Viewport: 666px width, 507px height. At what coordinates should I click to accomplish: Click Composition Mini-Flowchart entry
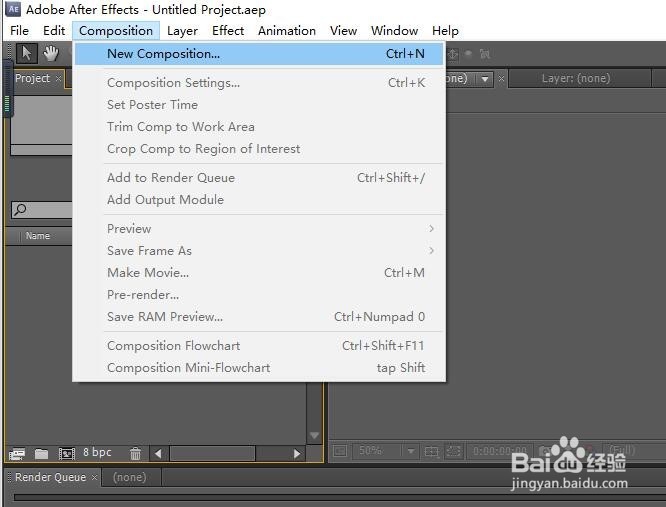click(259, 368)
